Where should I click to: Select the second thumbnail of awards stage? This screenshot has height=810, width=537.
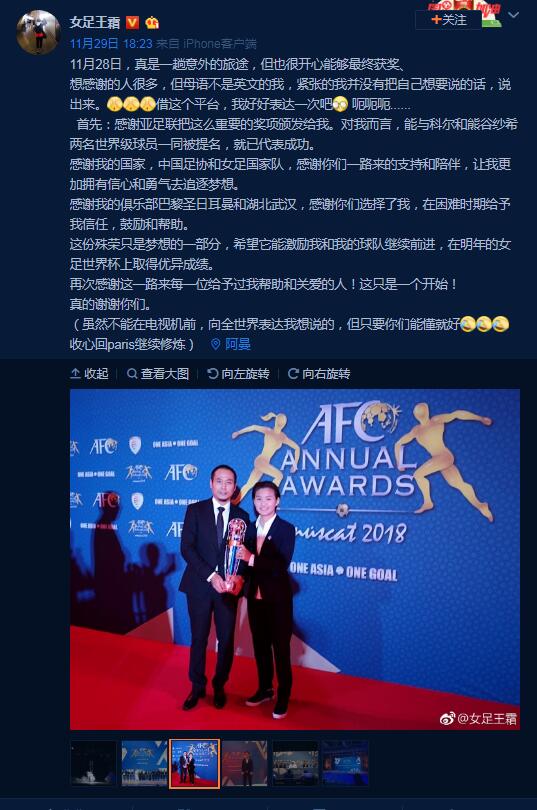point(144,763)
